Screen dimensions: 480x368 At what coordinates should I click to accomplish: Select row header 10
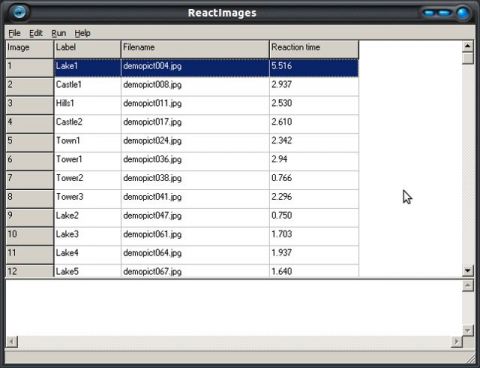tap(30, 236)
